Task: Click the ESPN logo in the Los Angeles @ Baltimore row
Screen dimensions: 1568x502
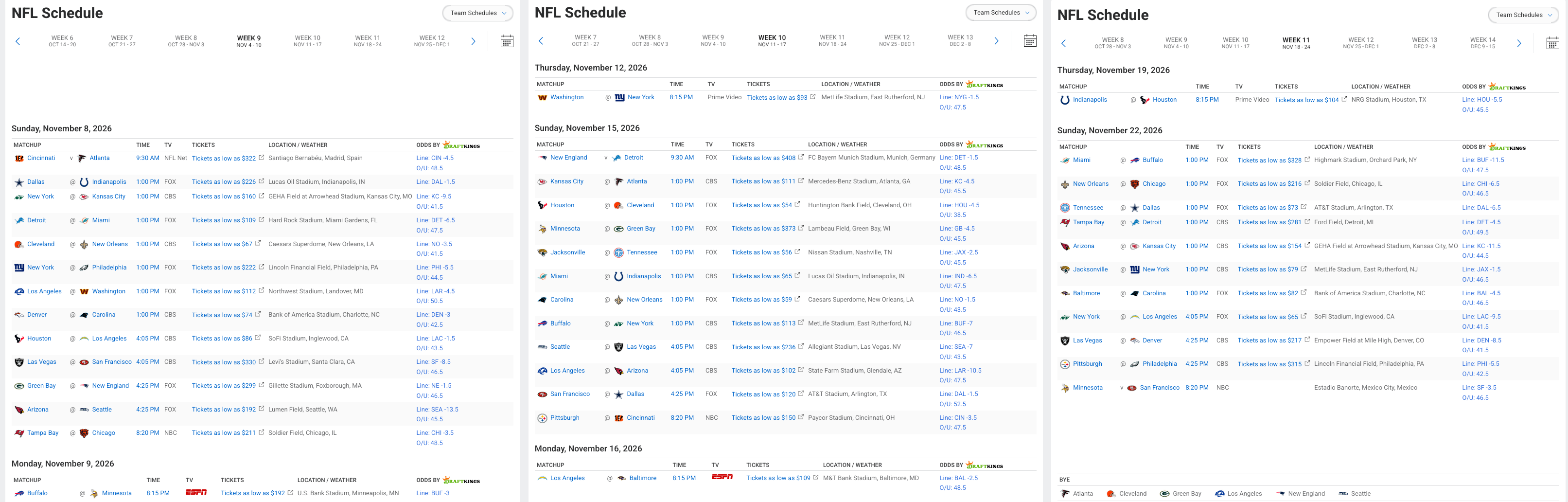Action: (x=722, y=477)
